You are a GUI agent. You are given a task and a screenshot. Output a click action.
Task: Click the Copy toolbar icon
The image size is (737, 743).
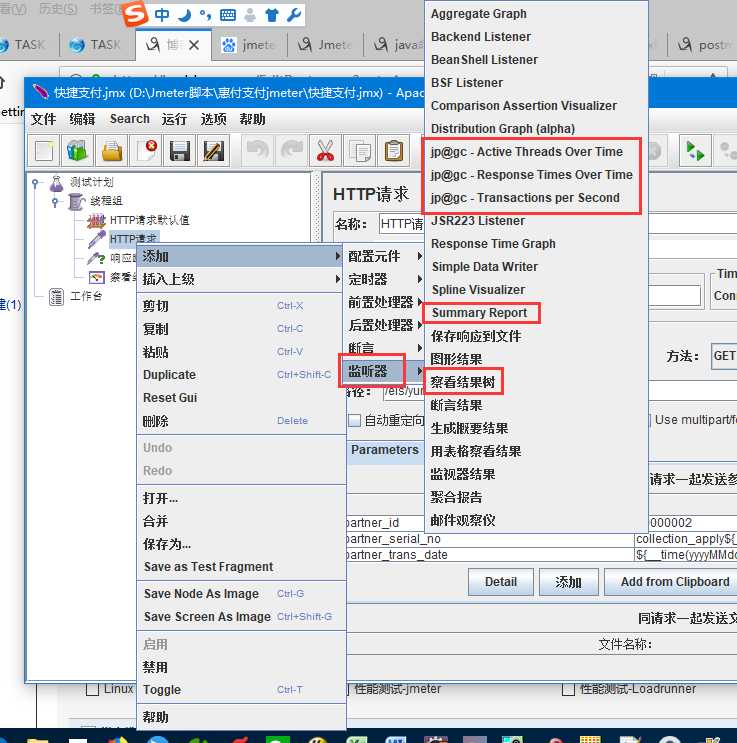pyautogui.click(x=360, y=151)
